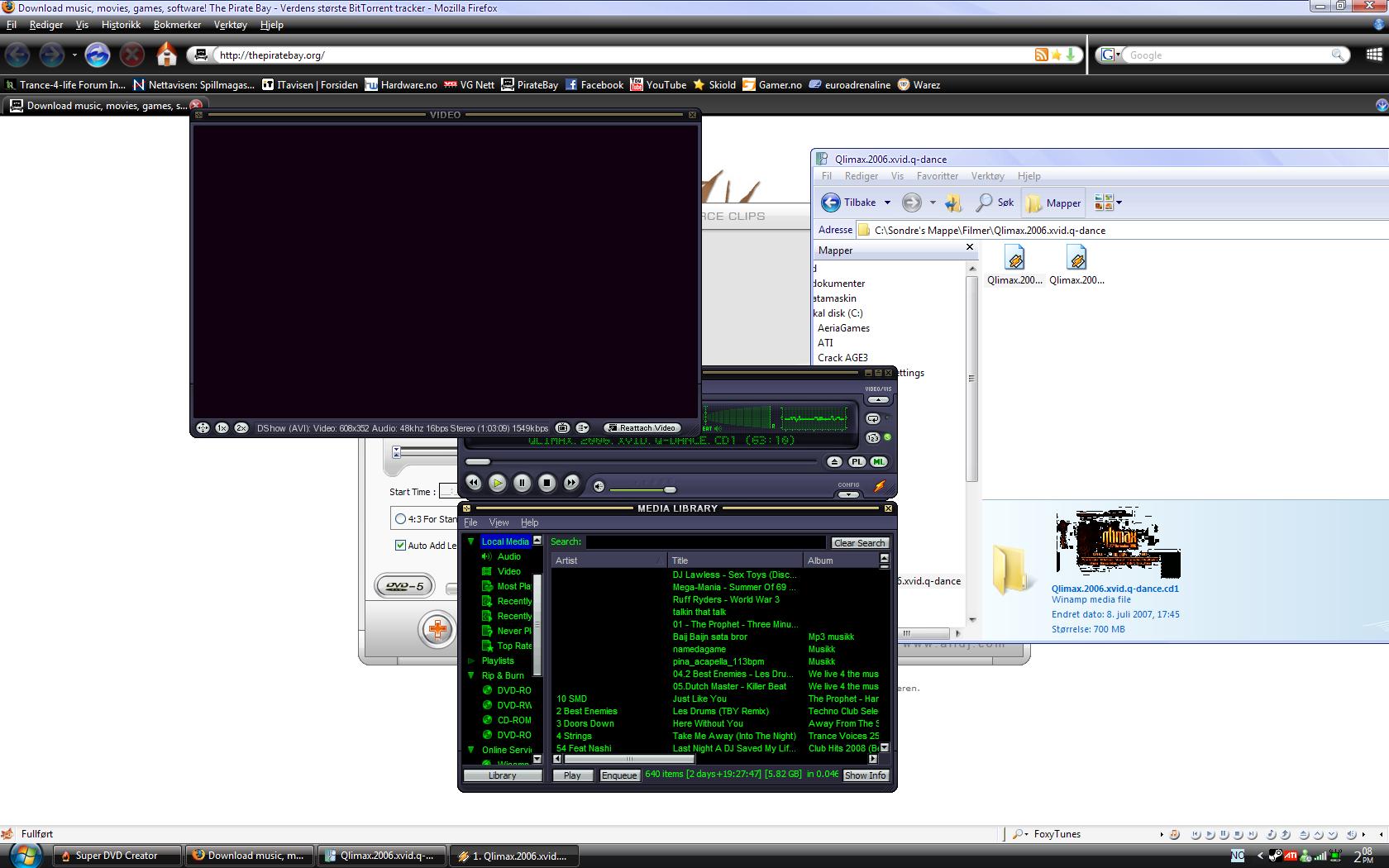
Task: Pause playback in Winamp
Action: [522, 483]
